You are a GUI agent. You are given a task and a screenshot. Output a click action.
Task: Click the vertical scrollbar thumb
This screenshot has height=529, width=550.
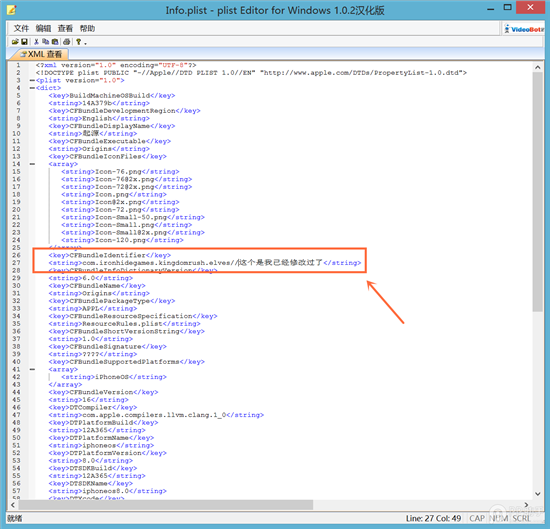pos(537,192)
